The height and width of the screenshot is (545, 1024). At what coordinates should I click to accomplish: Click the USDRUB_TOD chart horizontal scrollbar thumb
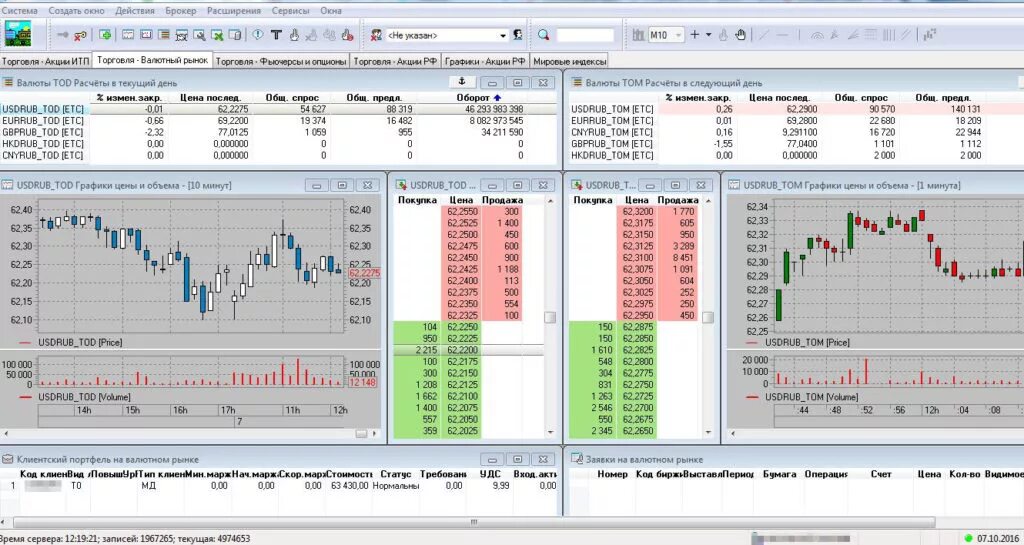pyautogui.click(x=361, y=433)
